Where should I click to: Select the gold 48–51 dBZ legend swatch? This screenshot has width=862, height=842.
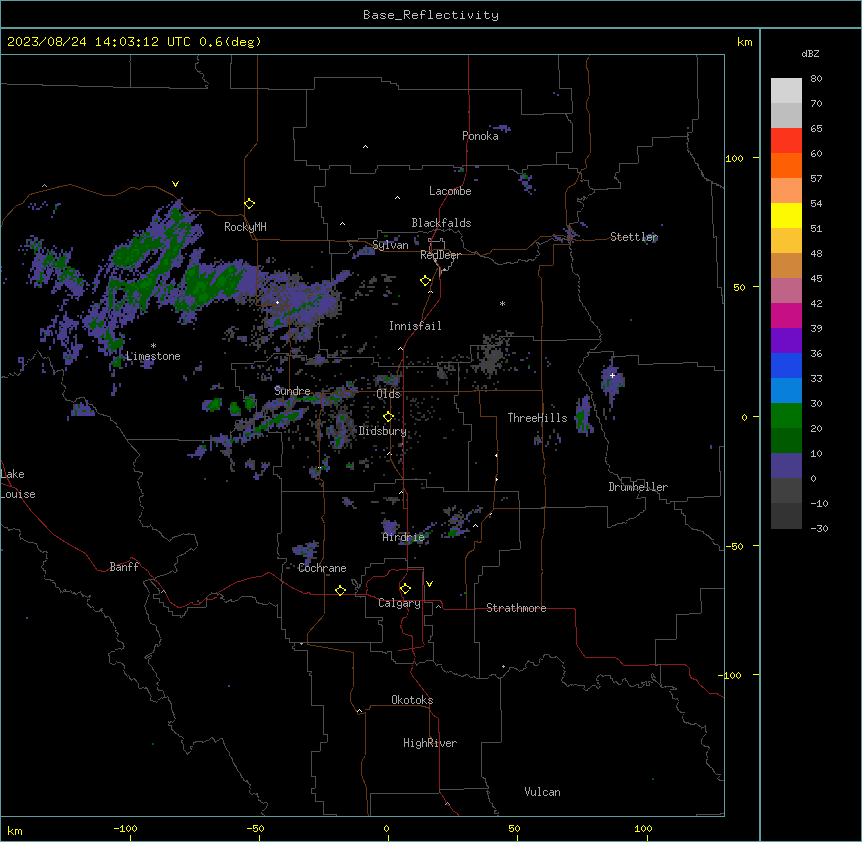click(x=786, y=241)
